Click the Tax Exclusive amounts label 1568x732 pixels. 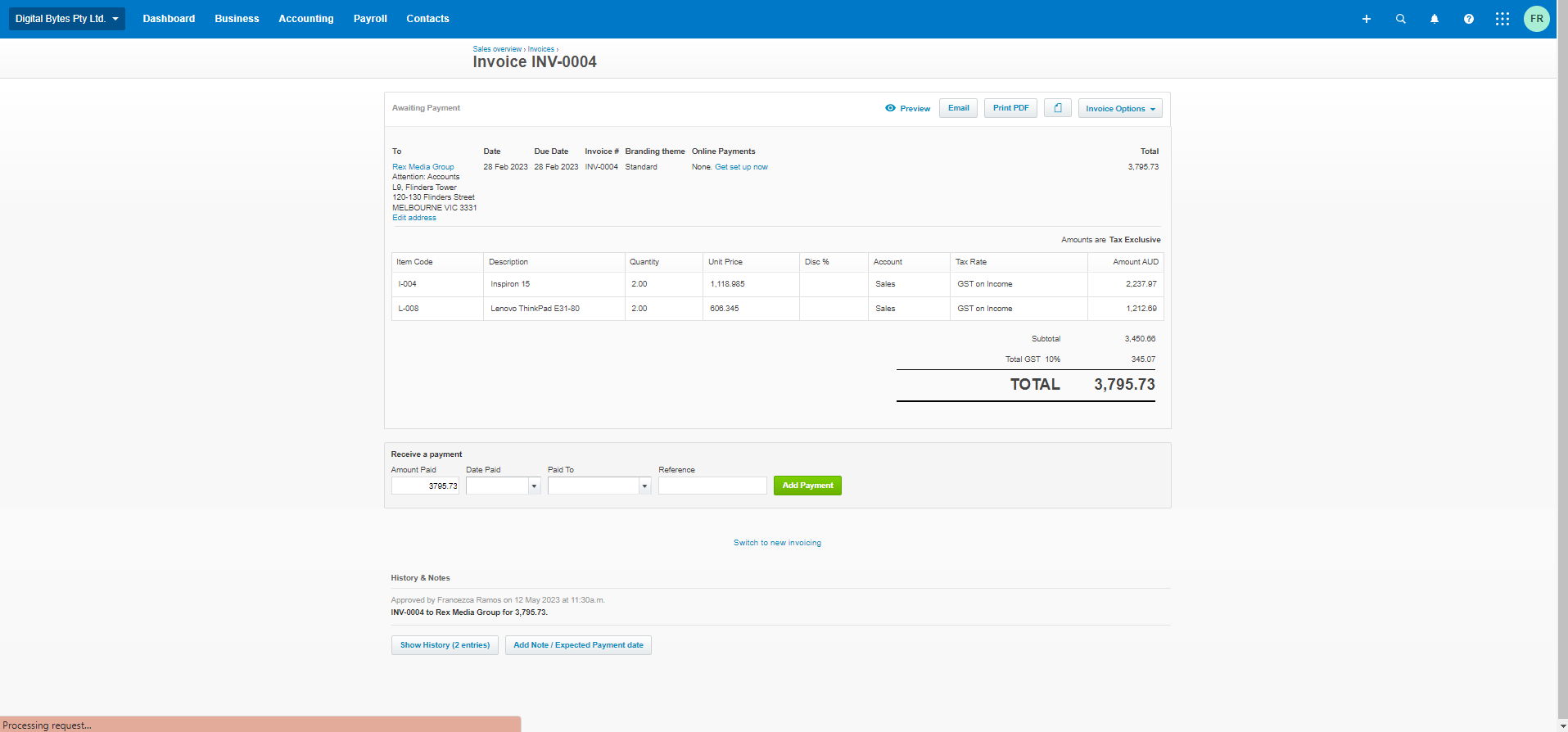(1135, 240)
